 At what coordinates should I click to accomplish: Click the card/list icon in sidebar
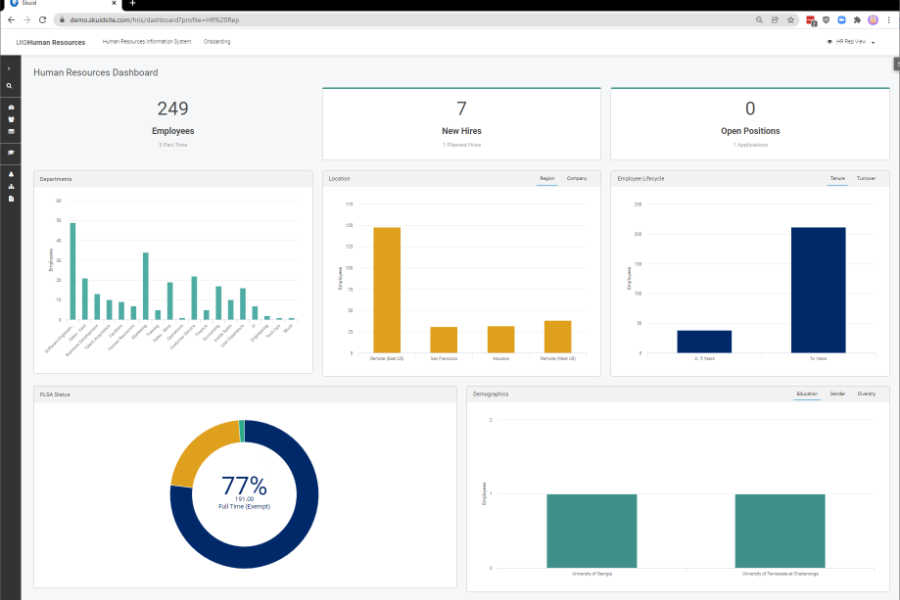coord(11,131)
